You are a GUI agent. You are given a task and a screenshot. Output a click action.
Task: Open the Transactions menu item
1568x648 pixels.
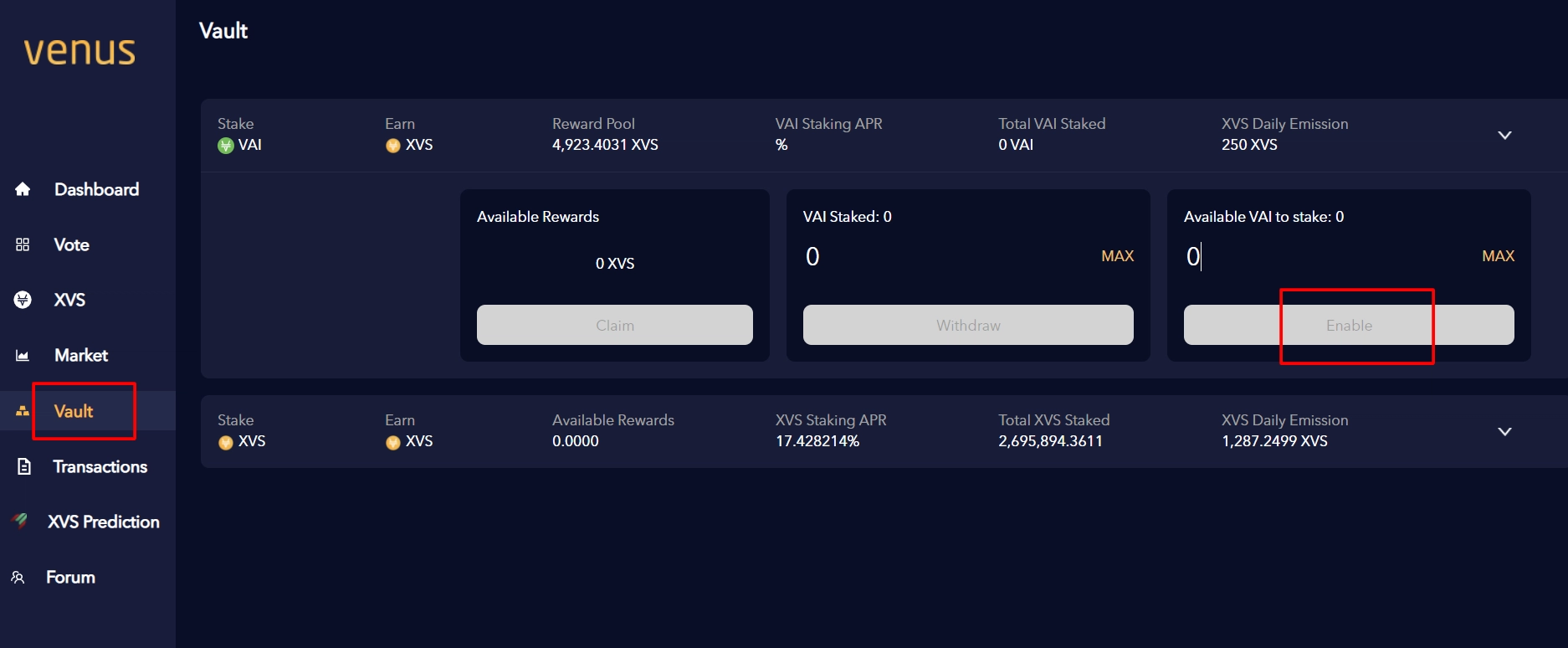click(100, 466)
